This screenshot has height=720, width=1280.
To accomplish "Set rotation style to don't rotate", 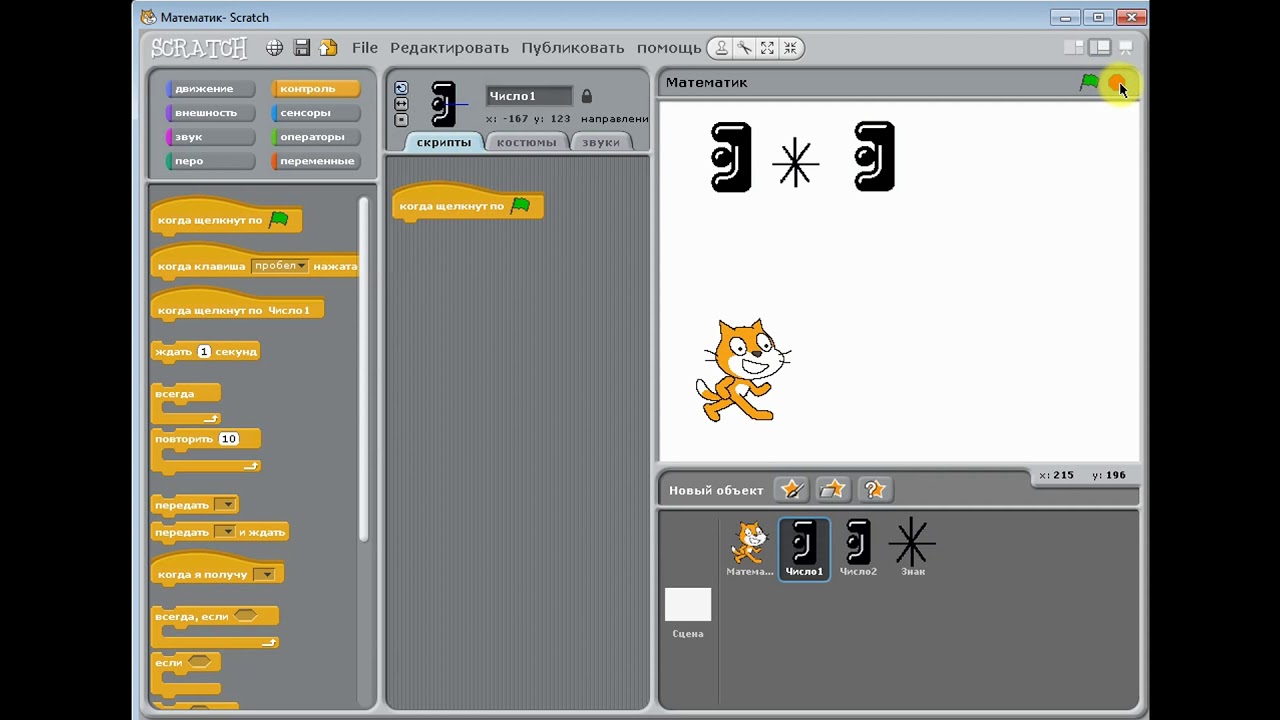I will (401, 120).
